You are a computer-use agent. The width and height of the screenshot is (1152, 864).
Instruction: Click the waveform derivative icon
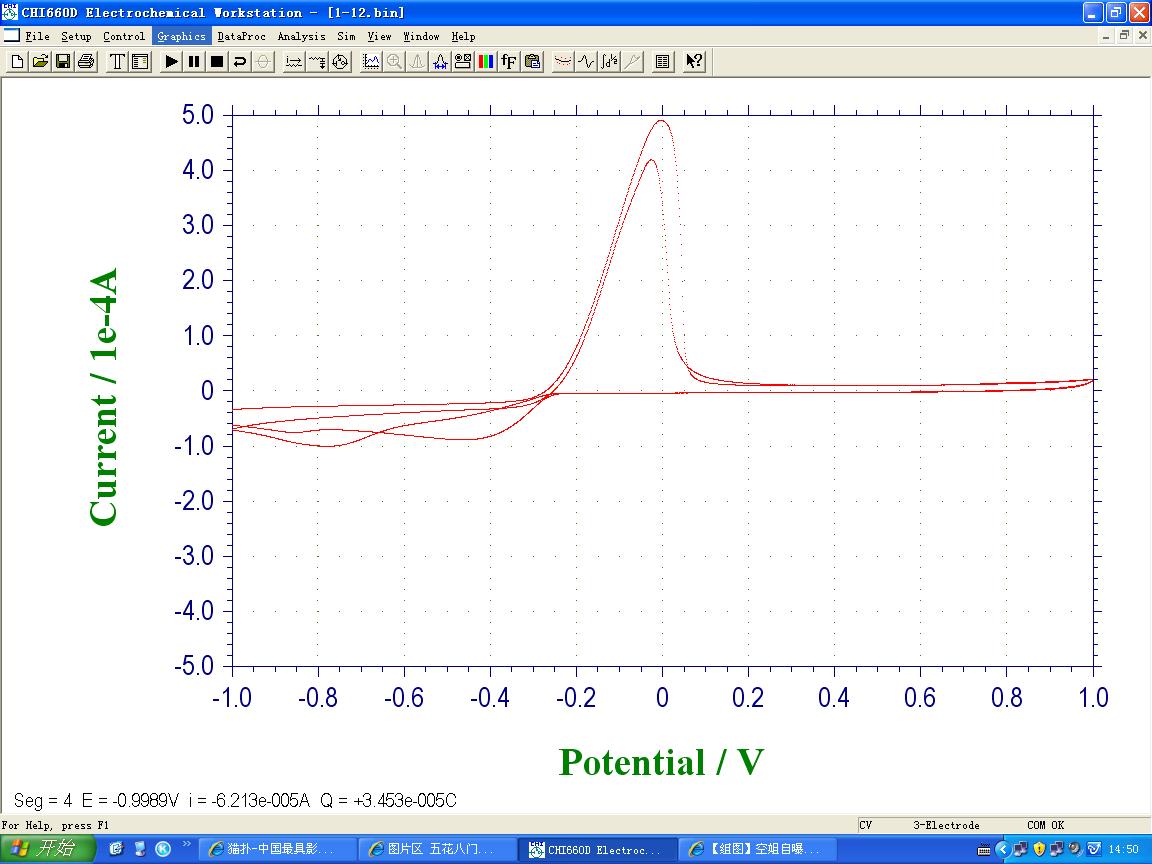click(x=586, y=62)
